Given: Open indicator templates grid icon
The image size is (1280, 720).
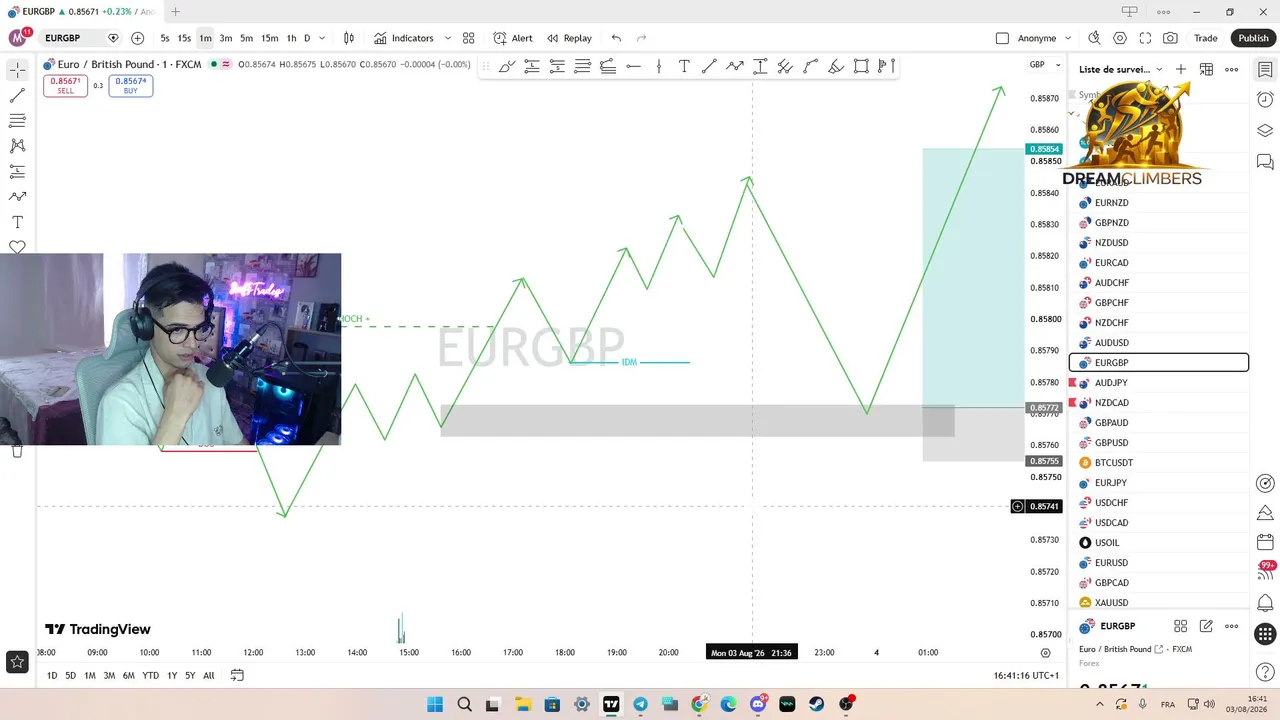Looking at the screenshot, I should [468, 38].
